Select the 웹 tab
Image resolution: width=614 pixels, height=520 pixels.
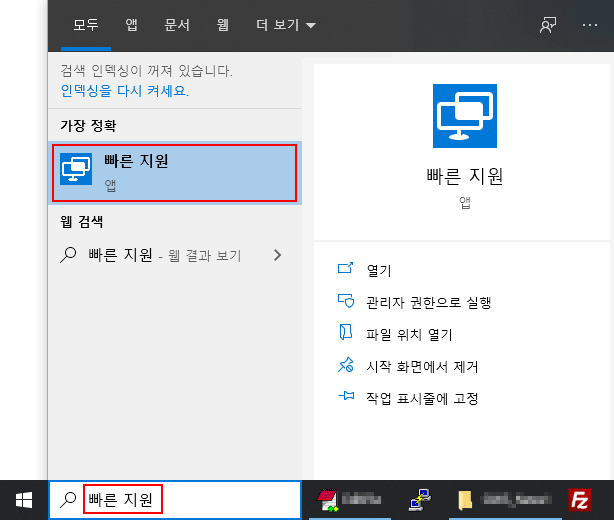coord(222,25)
